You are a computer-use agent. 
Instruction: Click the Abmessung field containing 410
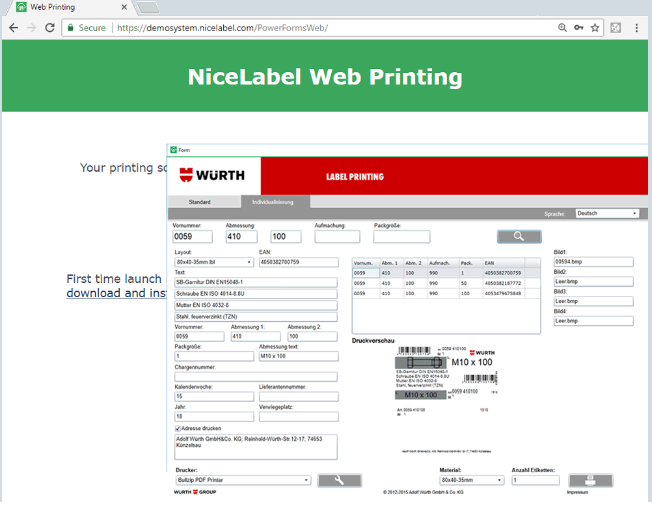pos(242,237)
